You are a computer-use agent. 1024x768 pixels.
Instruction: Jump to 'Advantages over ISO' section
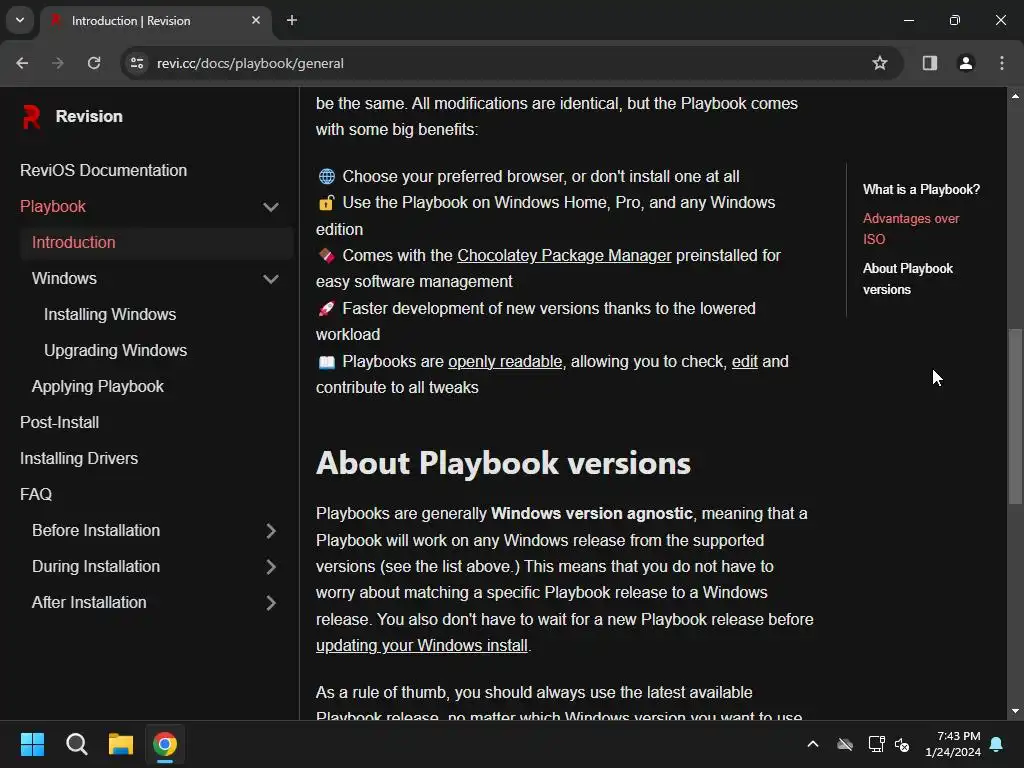click(x=910, y=229)
